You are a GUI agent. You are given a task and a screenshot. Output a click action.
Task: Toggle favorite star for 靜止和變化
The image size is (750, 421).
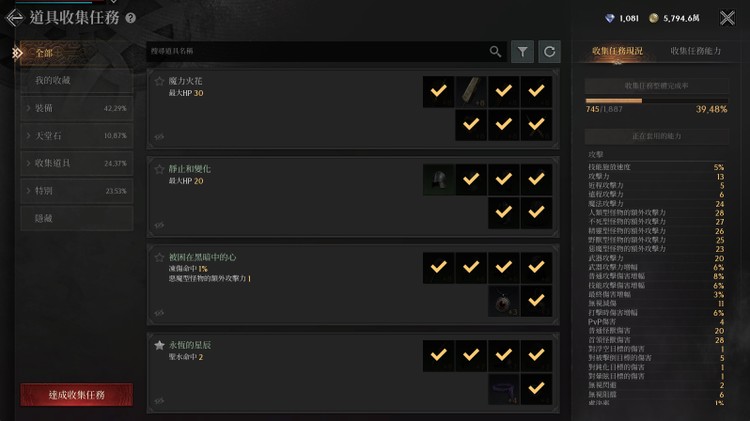(x=159, y=169)
